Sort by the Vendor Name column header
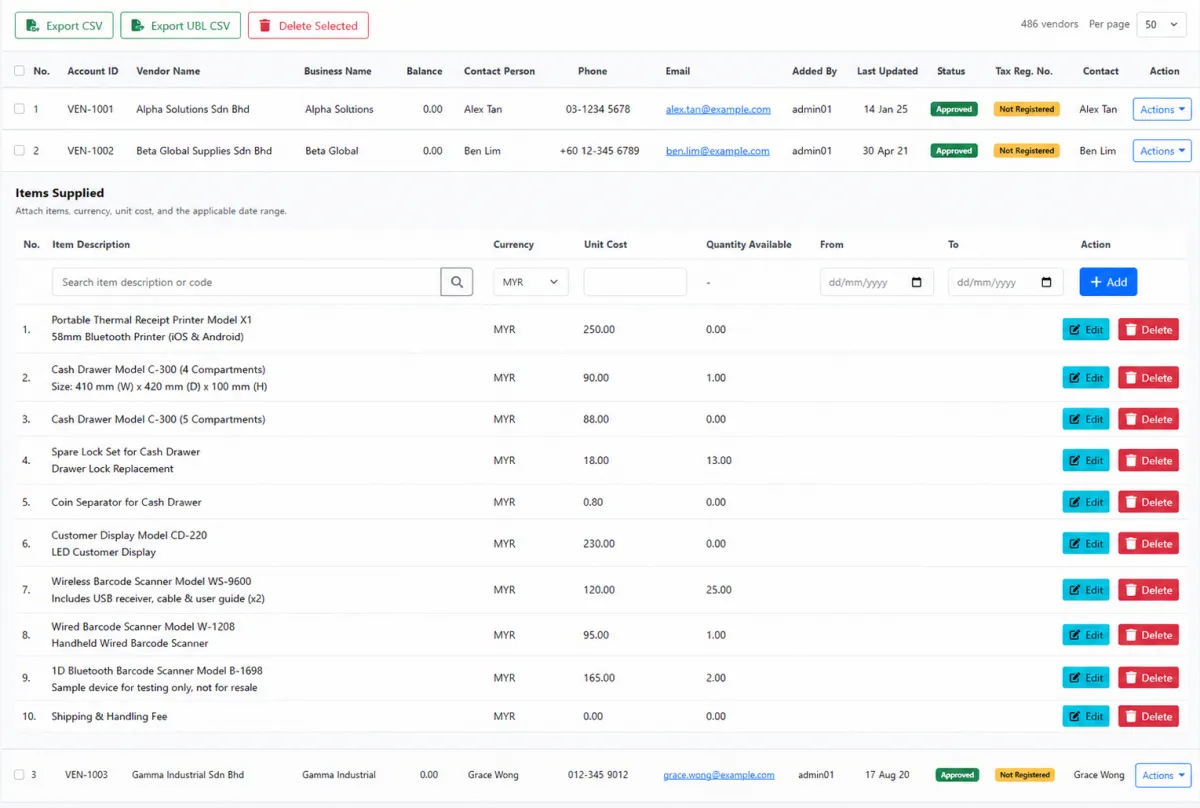The width and height of the screenshot is (1200, 808). point(168,71)
